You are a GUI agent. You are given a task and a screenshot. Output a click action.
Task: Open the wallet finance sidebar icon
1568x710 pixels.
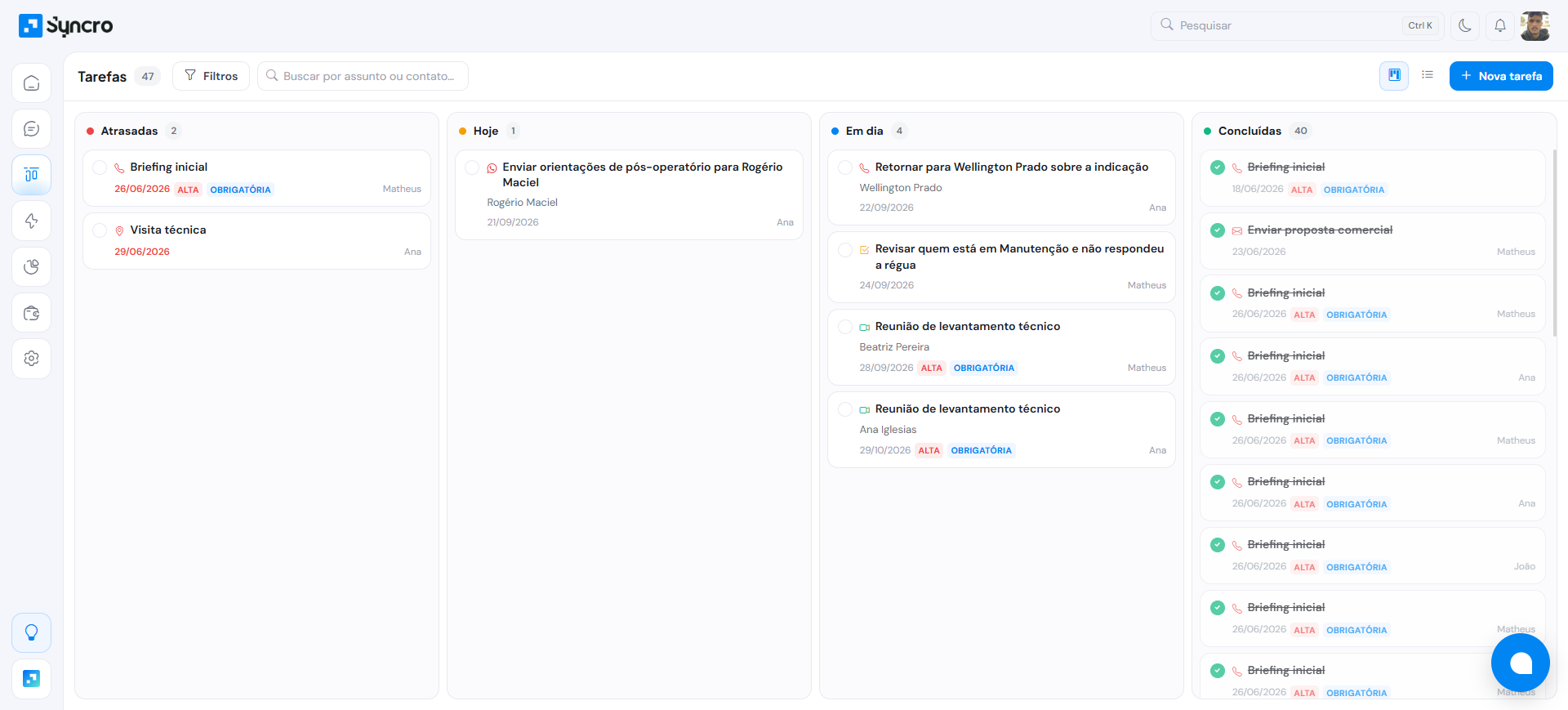point(31,313)
